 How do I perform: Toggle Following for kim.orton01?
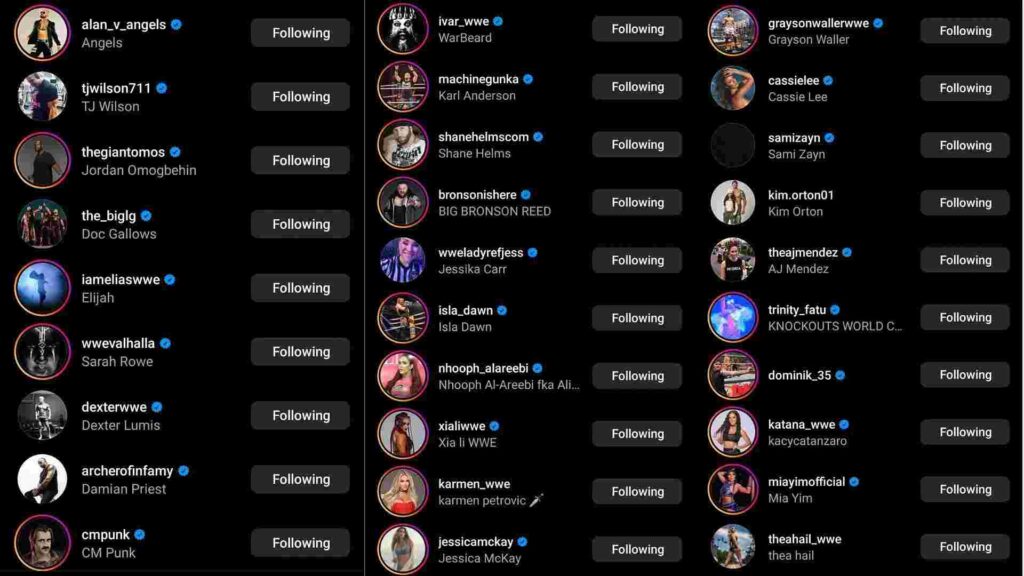click(965, 202)
